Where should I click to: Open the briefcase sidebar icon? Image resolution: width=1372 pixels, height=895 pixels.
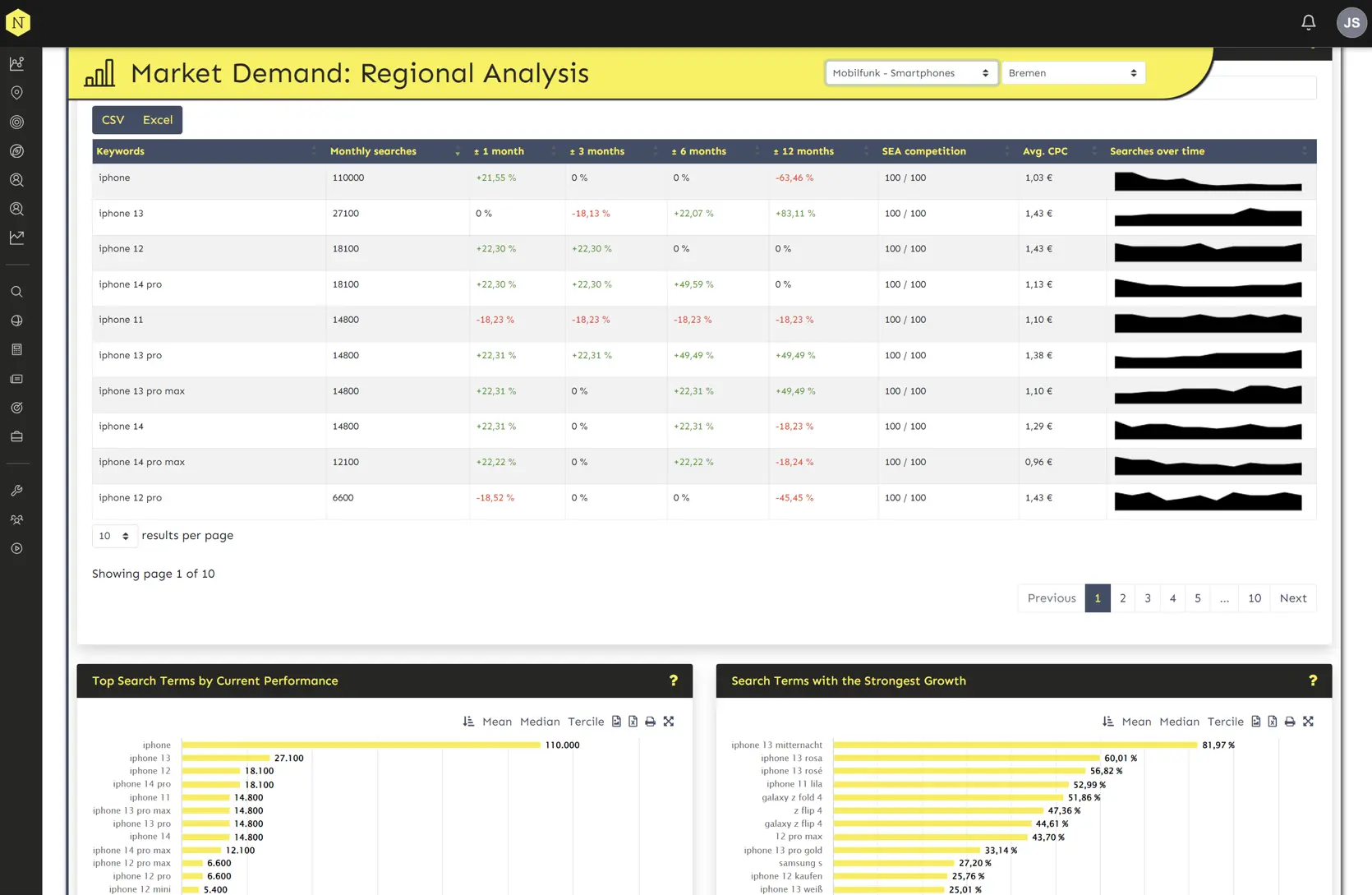(x=16, y=436)
